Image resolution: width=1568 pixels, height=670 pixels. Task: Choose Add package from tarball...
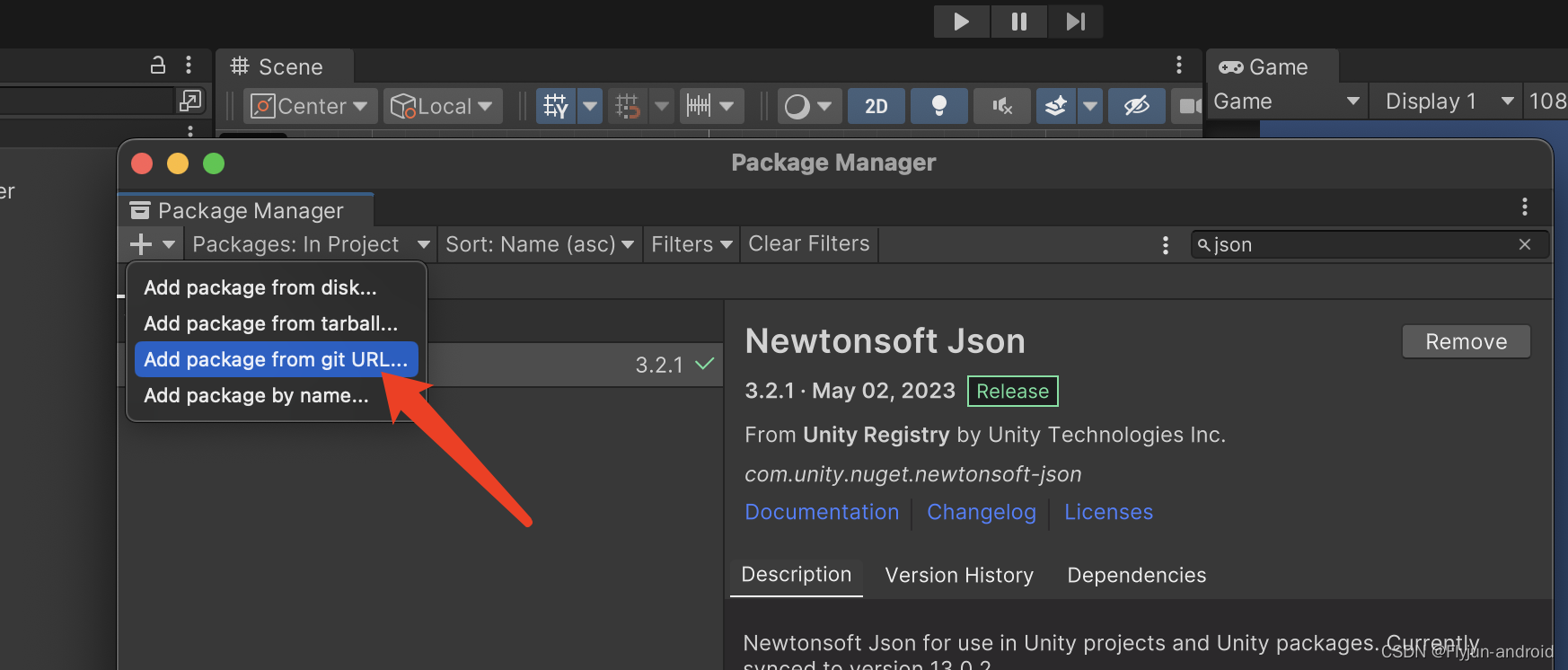coord(277,323)
